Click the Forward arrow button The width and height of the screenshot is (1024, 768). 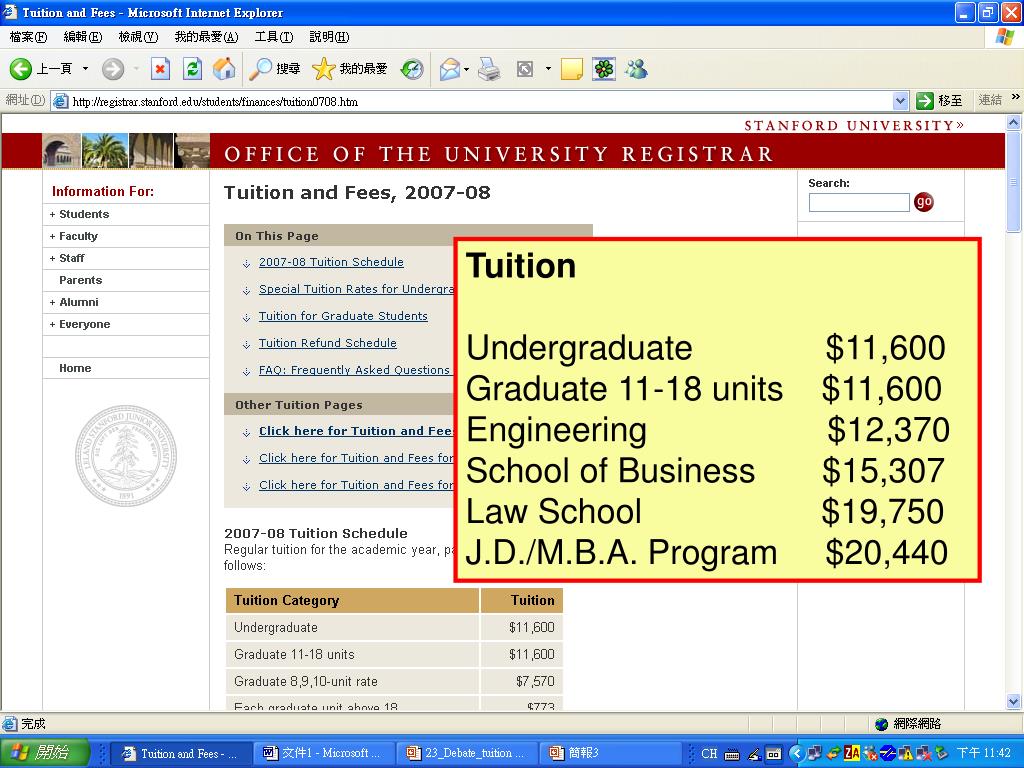tap(113, 69)
